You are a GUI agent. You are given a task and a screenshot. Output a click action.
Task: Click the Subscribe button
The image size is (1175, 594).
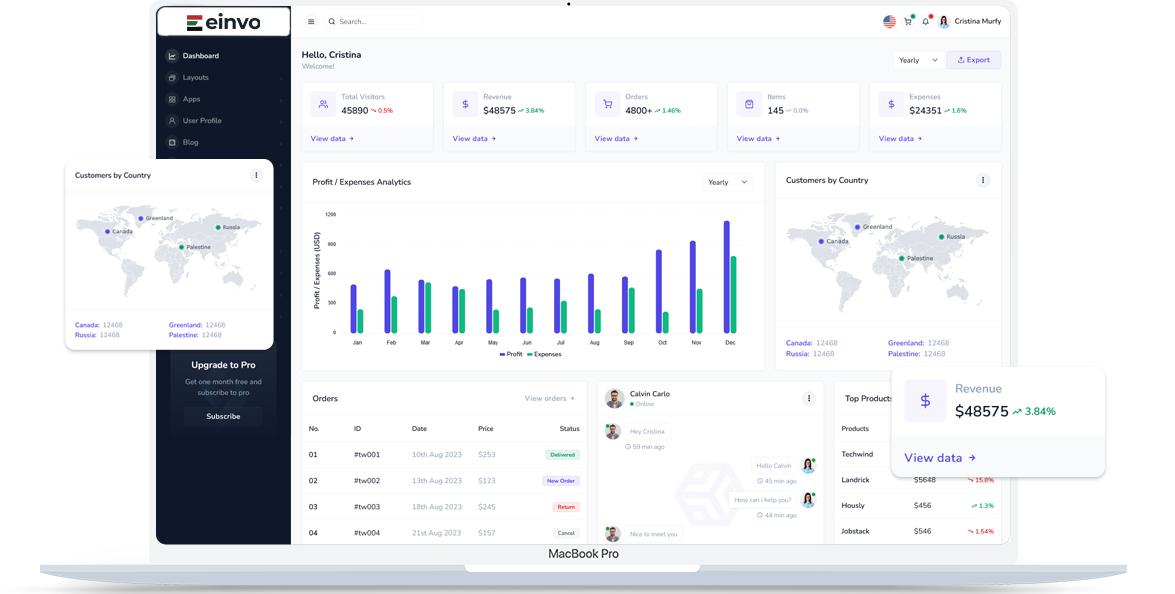coord(223,416)
